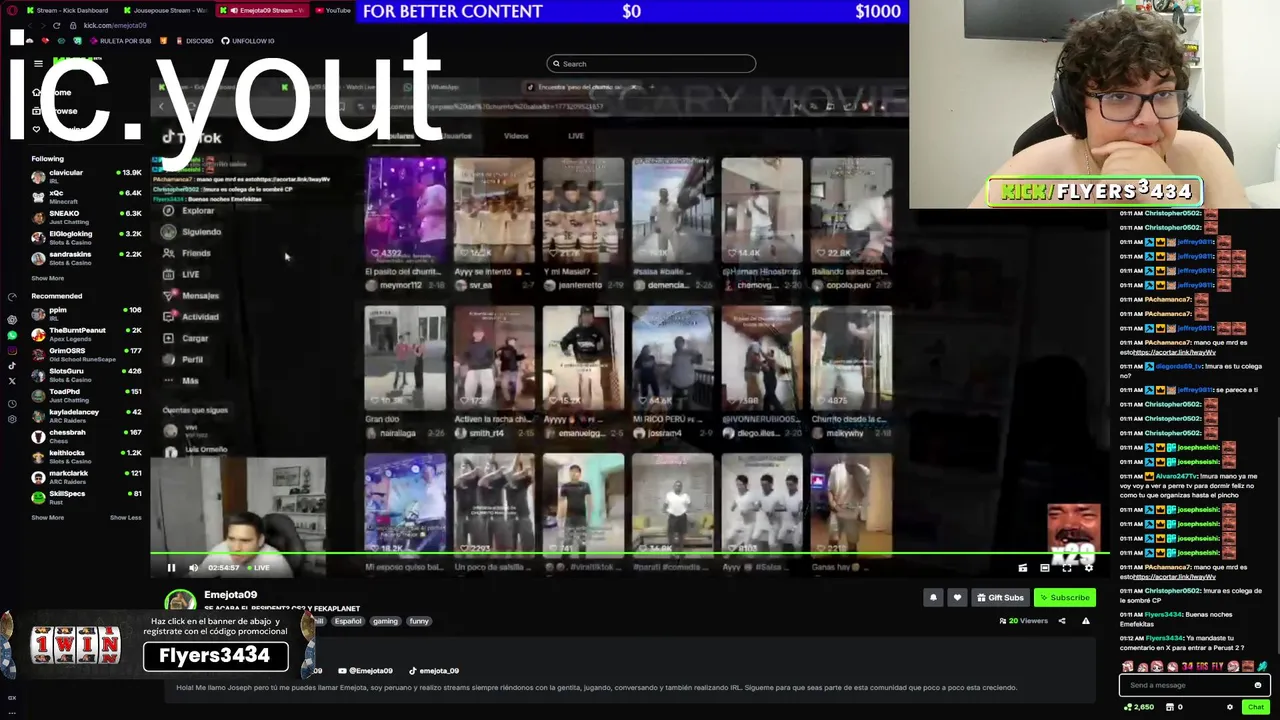Open TikTok icon in browser sidebar
The width and height of the screenshot is (1280, 720).
point(12,366)
